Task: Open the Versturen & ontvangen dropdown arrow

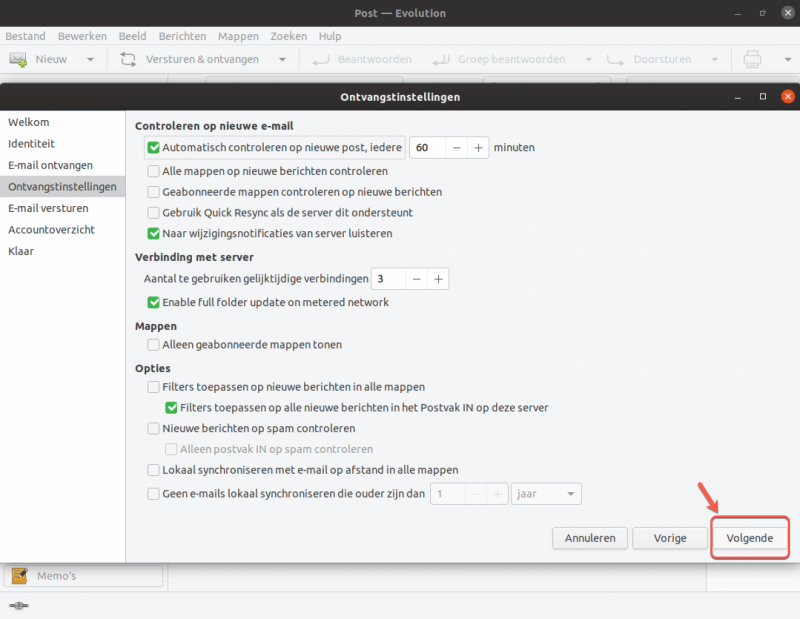Action: click(282, 59)
